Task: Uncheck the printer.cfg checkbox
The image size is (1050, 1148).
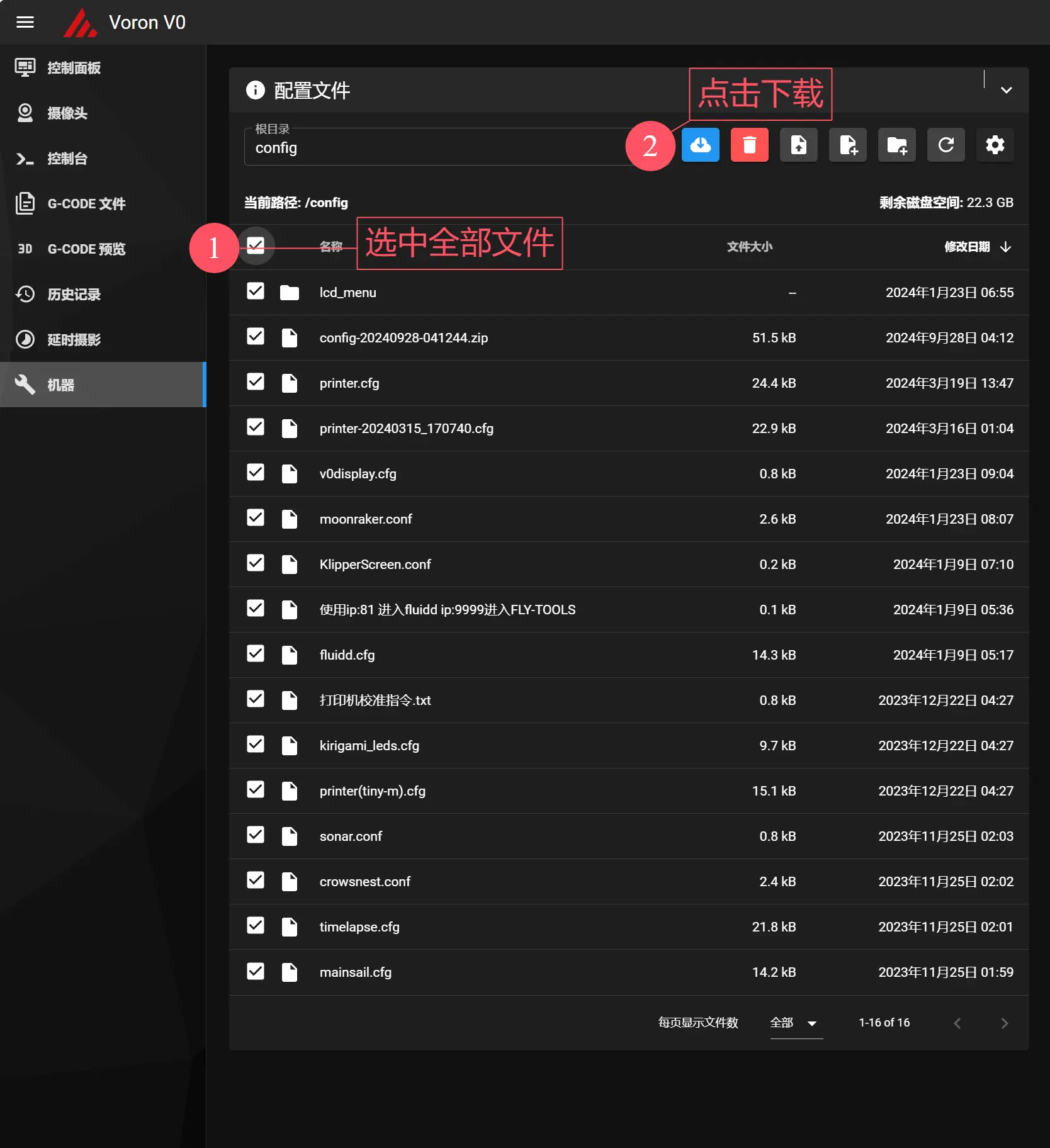Action: (x=256, y=382)
